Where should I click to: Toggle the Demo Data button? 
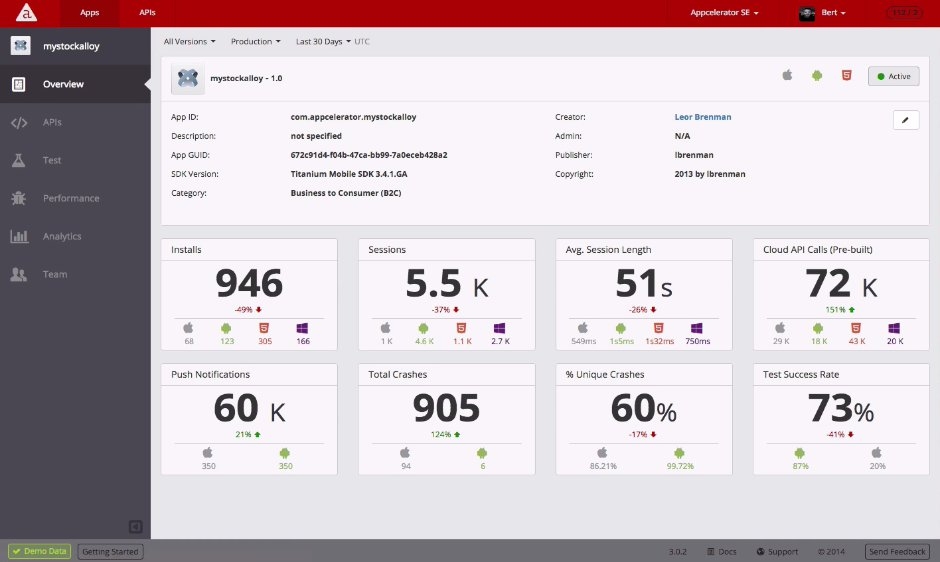coord(40,551)
